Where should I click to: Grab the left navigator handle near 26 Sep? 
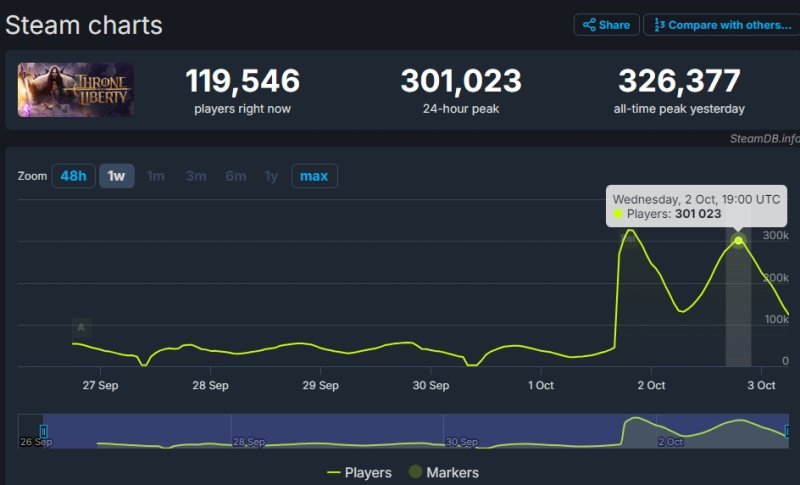pyautogui.click(x=44, y=431)
